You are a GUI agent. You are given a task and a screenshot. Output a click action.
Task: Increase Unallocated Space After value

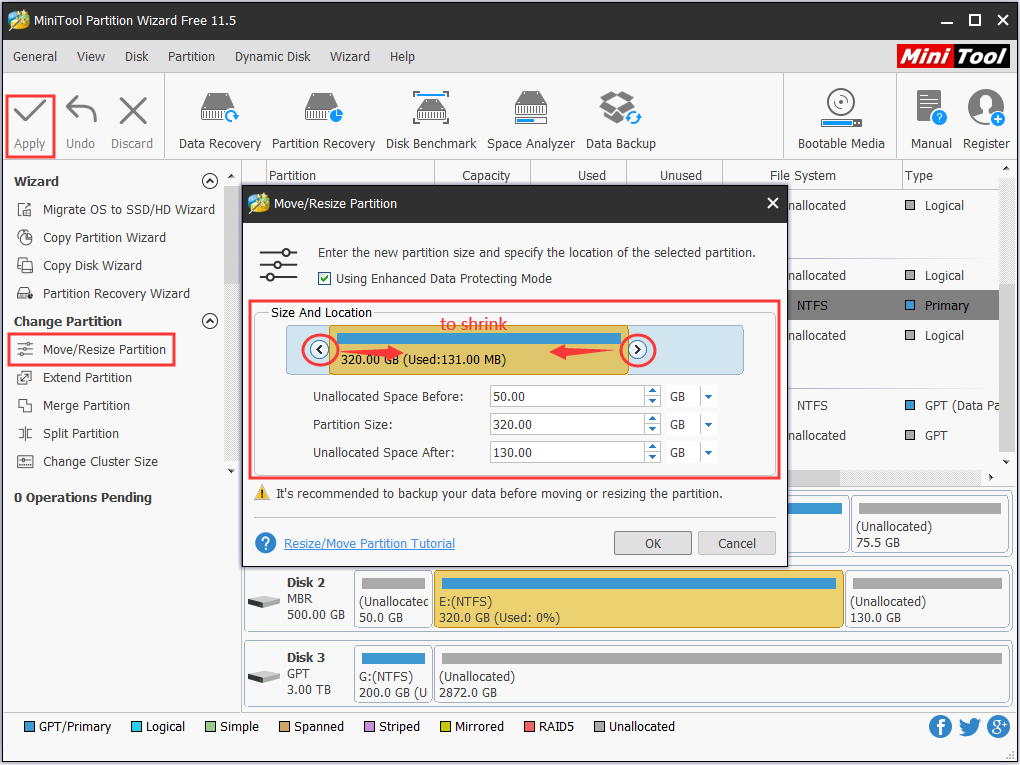click(x=652, y=447)
